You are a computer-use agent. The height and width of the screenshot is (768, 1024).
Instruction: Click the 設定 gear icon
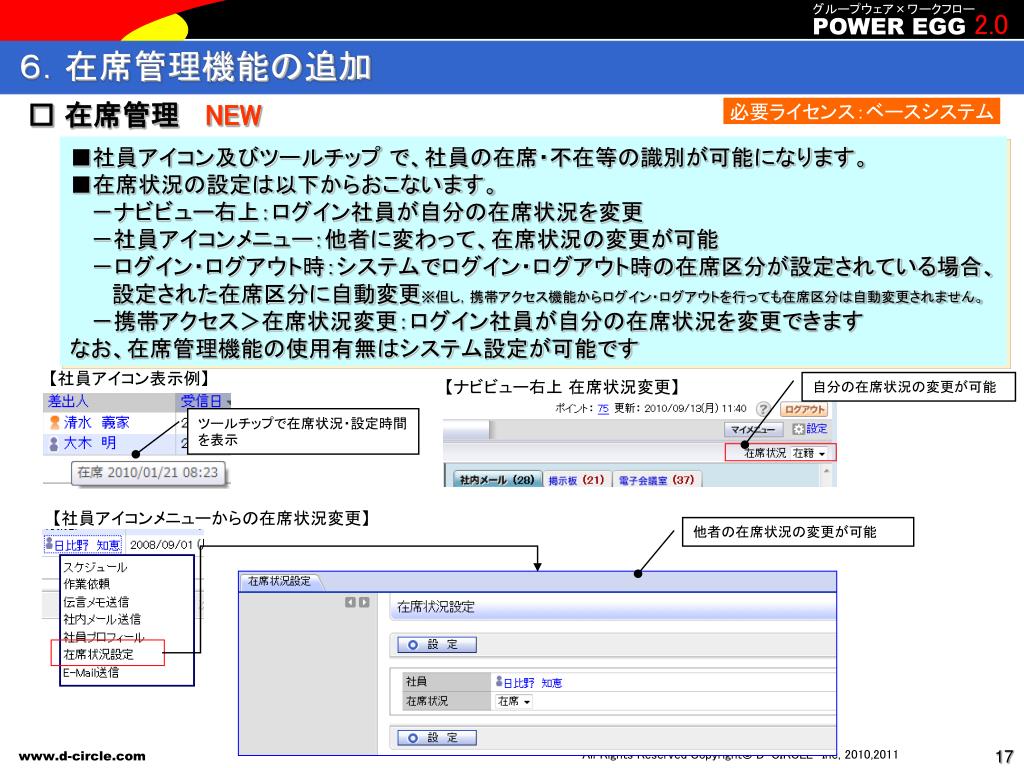point(797,429)
